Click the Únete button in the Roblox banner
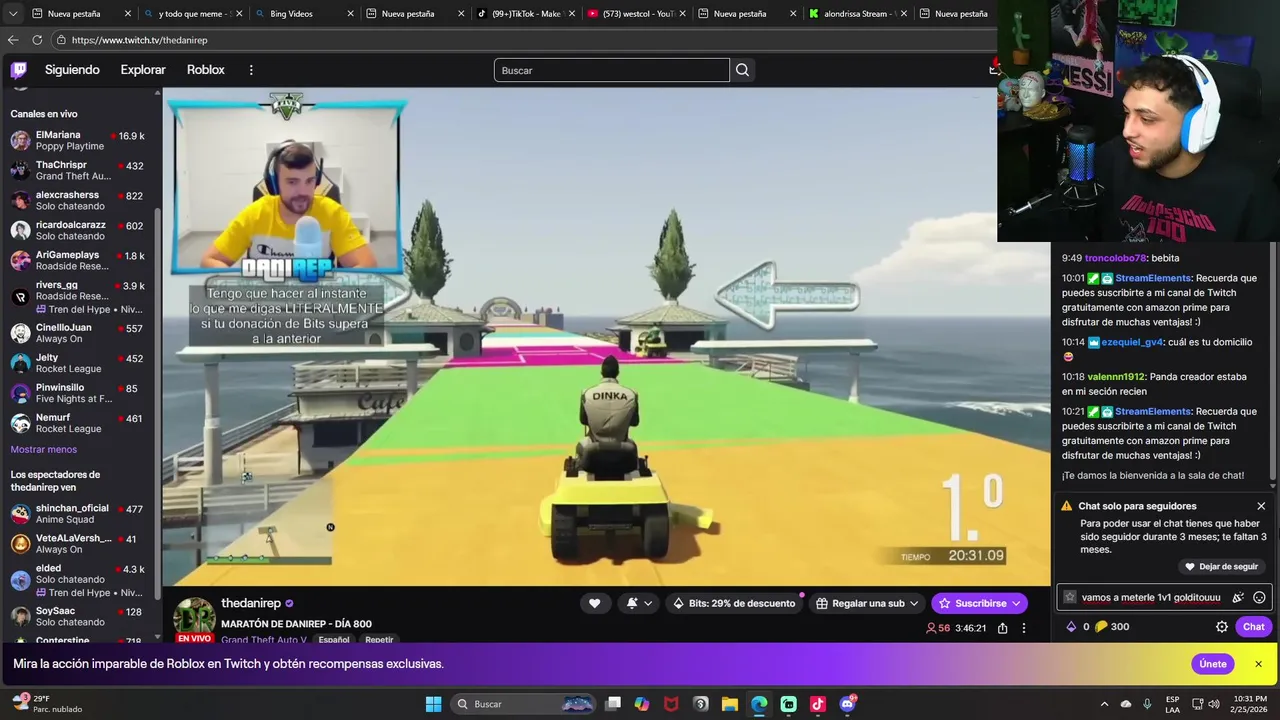The height and width of the screenshot is (720, 1280). click(1212, 664)
